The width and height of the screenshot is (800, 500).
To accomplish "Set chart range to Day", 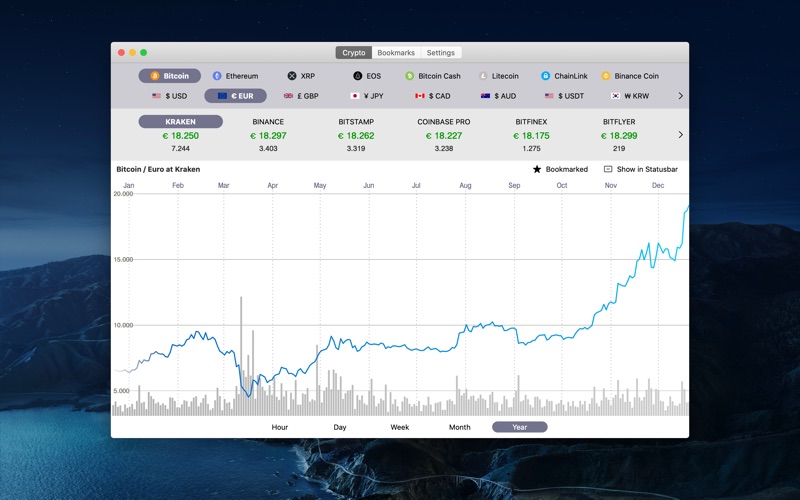I will (x=340, y=427).
